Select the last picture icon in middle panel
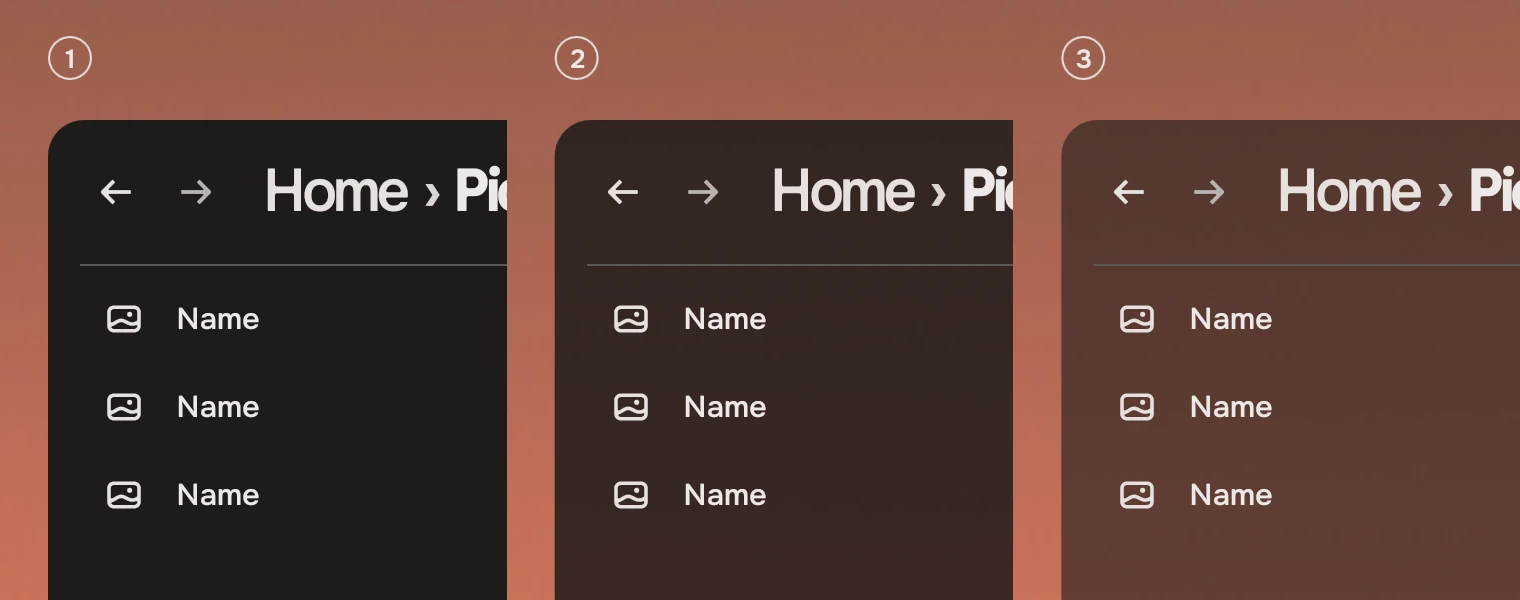1520x600 pixels. click(x=631, y=495)
